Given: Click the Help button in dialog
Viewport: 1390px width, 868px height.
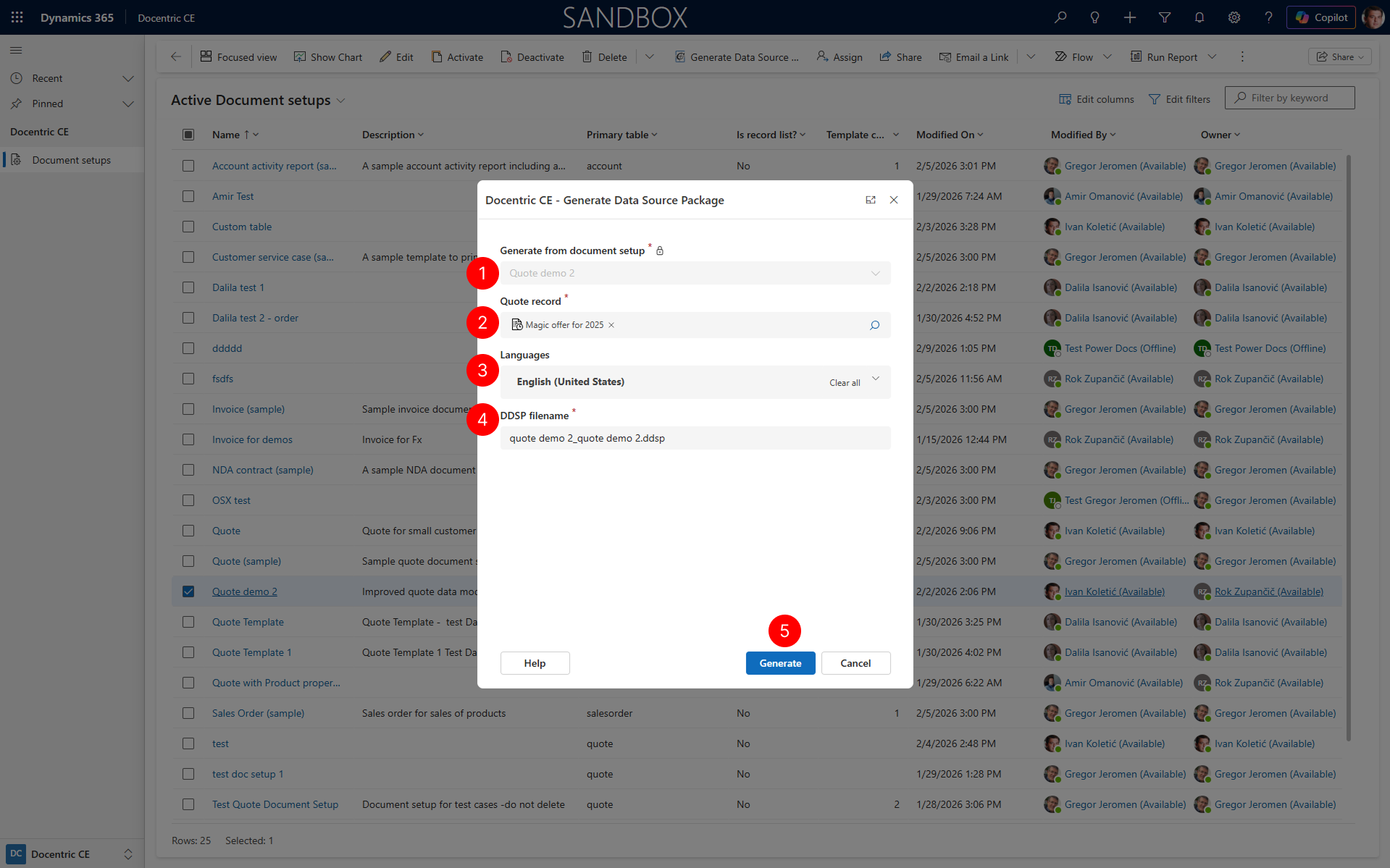Looking at the screenshot, I should tap(535, 663).
